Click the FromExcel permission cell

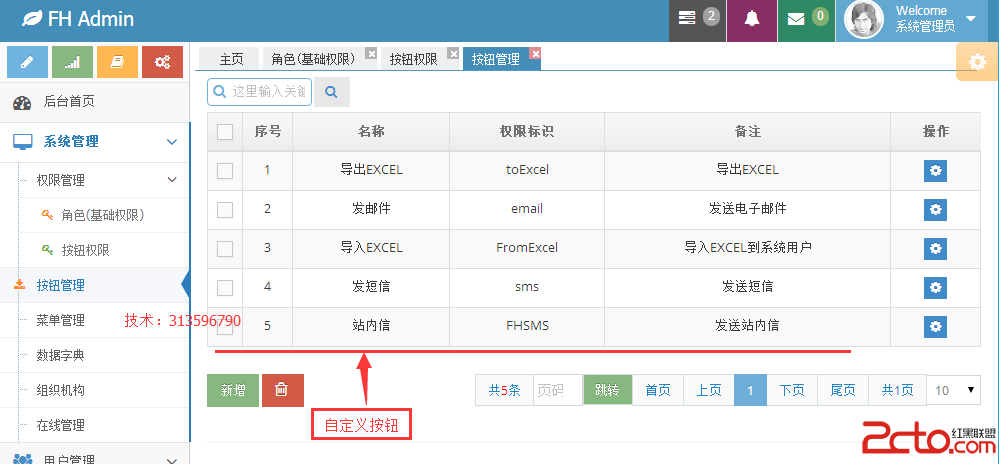click(527, 249)
